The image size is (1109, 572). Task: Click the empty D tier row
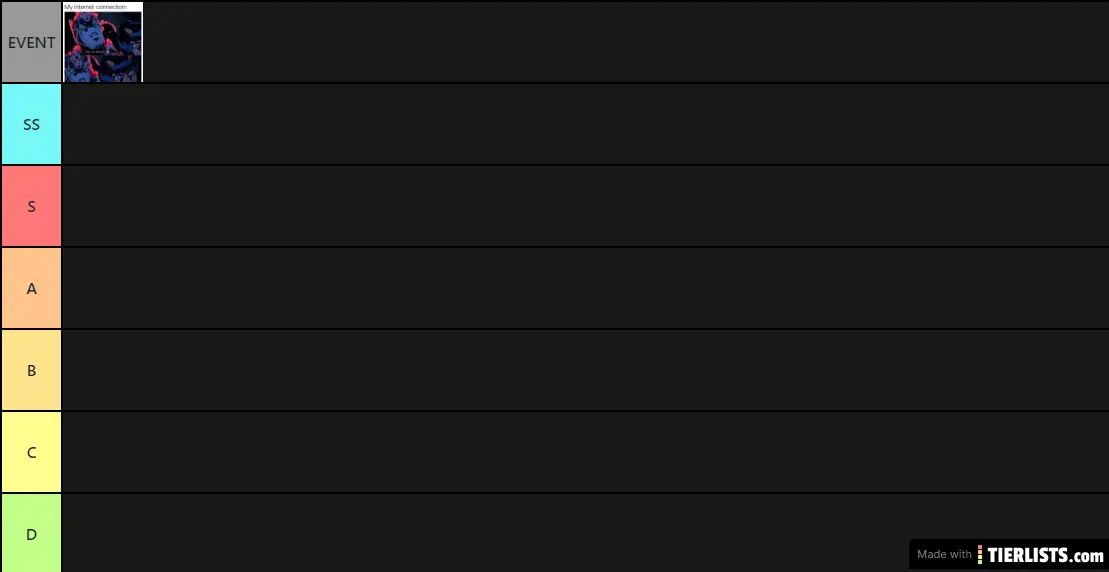485,533
